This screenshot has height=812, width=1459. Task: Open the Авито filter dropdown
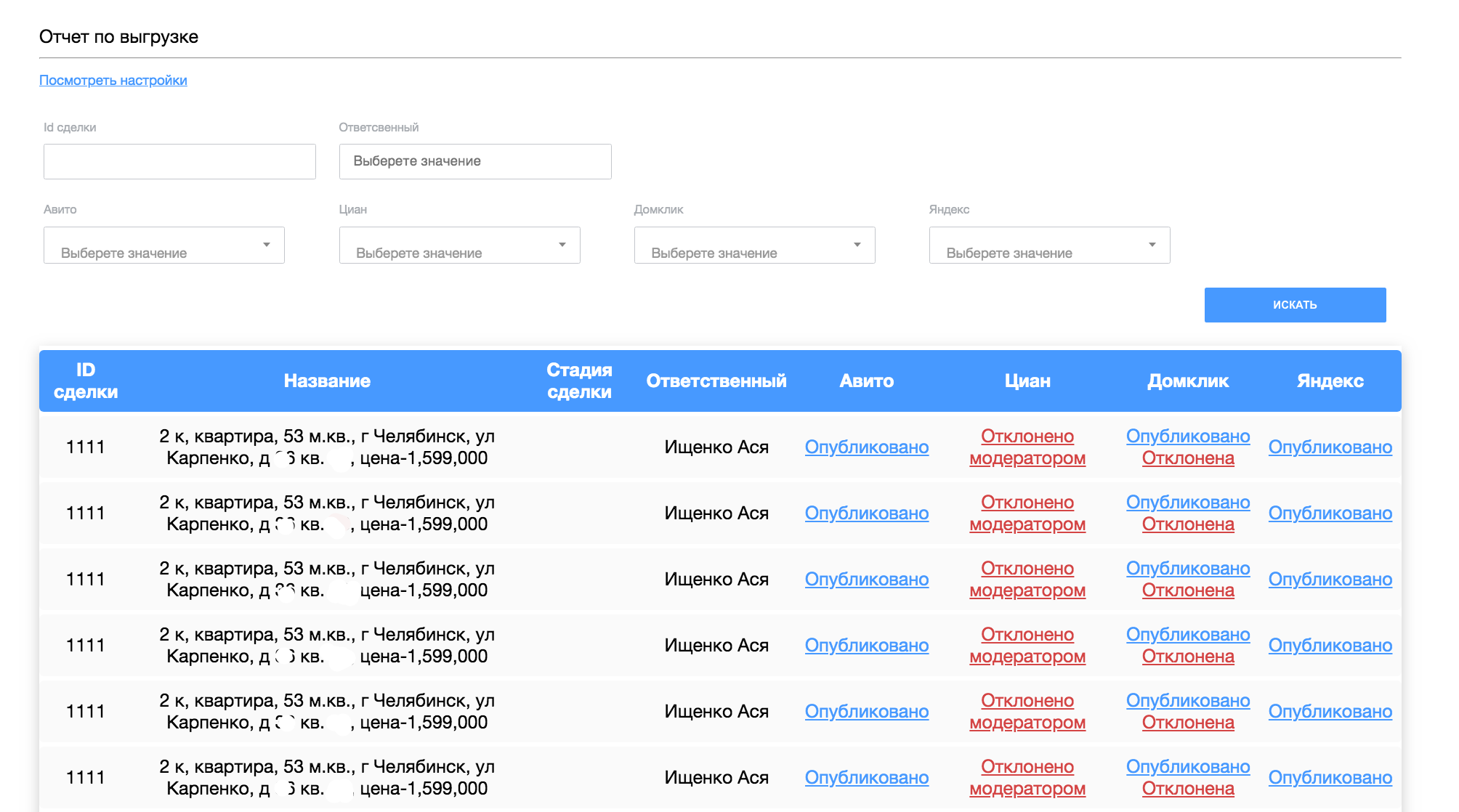(x=164, y=245)
